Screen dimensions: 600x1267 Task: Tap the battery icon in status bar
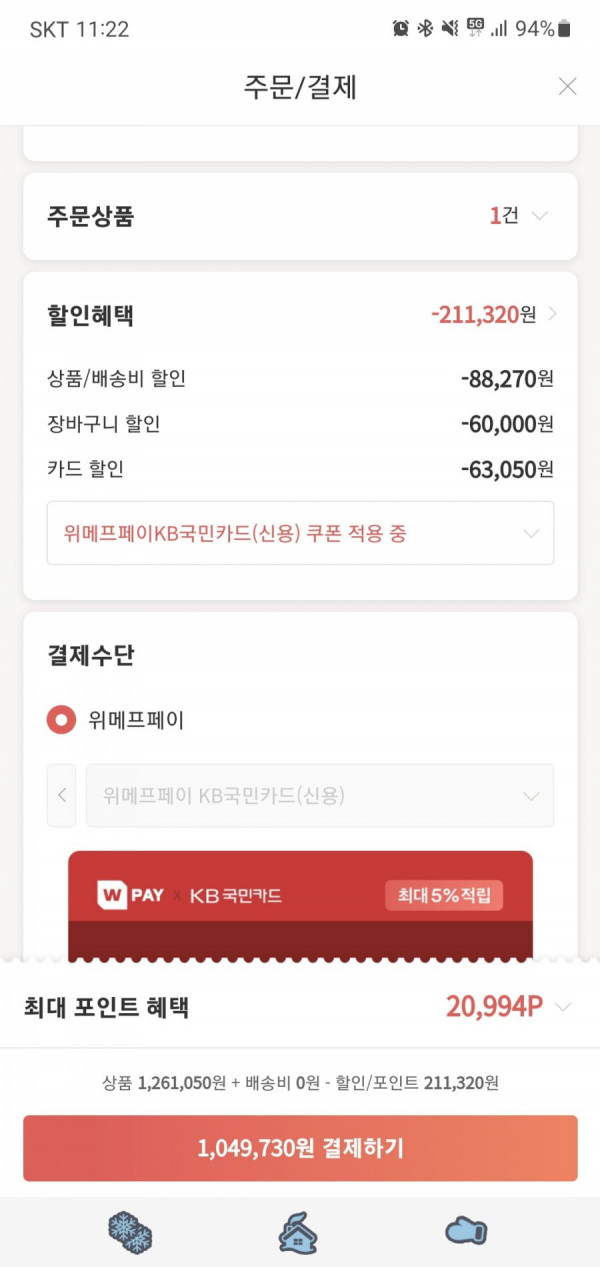pos(565,29)
